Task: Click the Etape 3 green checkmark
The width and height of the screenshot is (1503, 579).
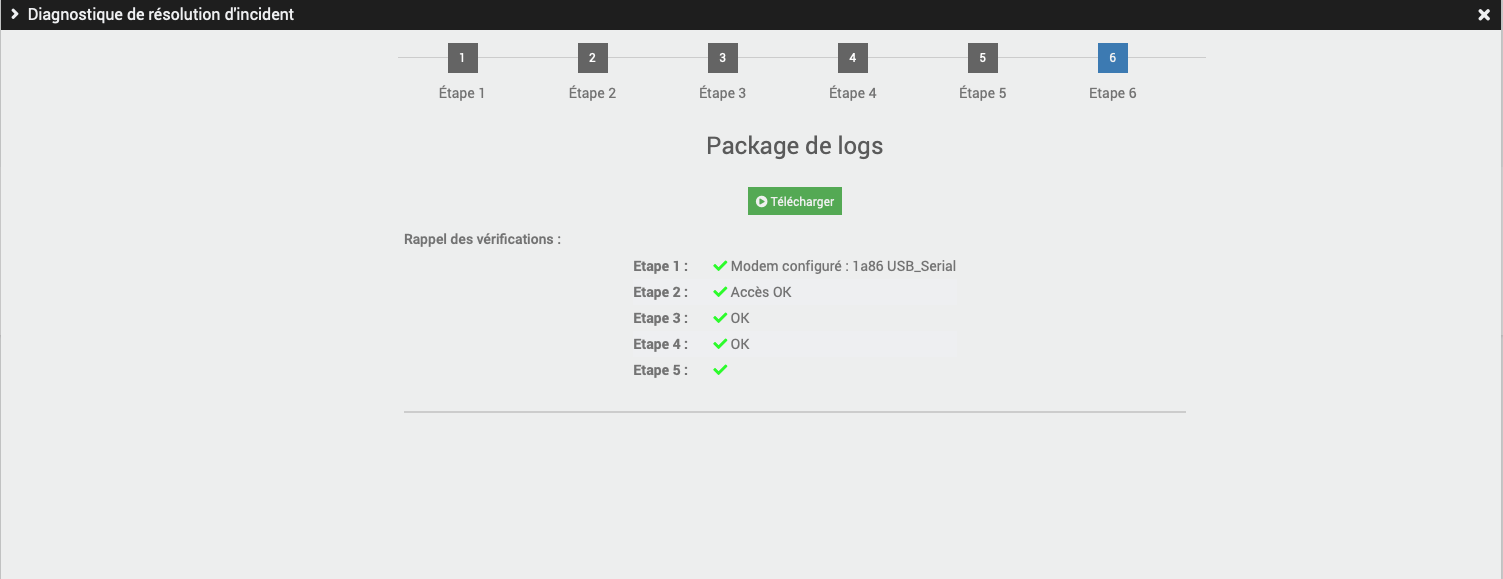Action: click(x=719, y=318)
